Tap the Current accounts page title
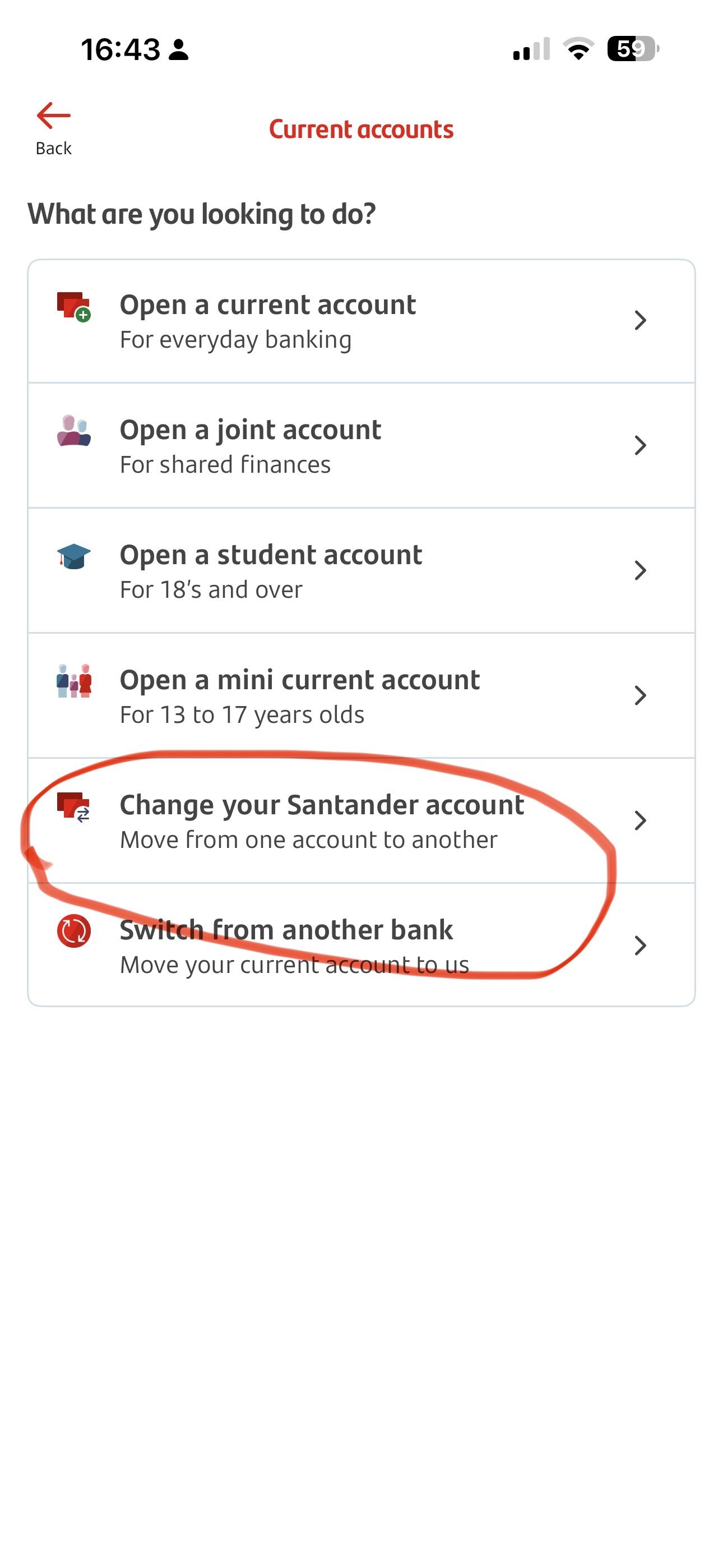Screen dimensions: 723x1568 (x=361, y=130)
